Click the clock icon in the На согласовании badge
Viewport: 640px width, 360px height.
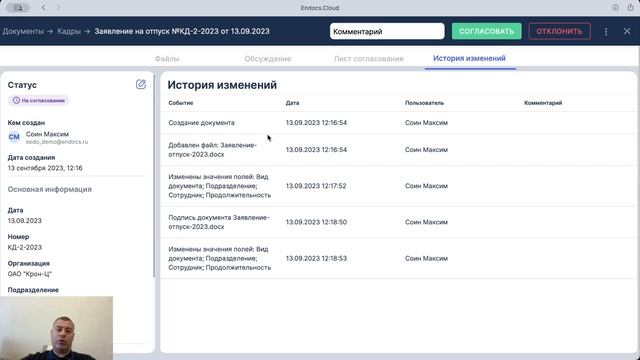coord(16,100)
